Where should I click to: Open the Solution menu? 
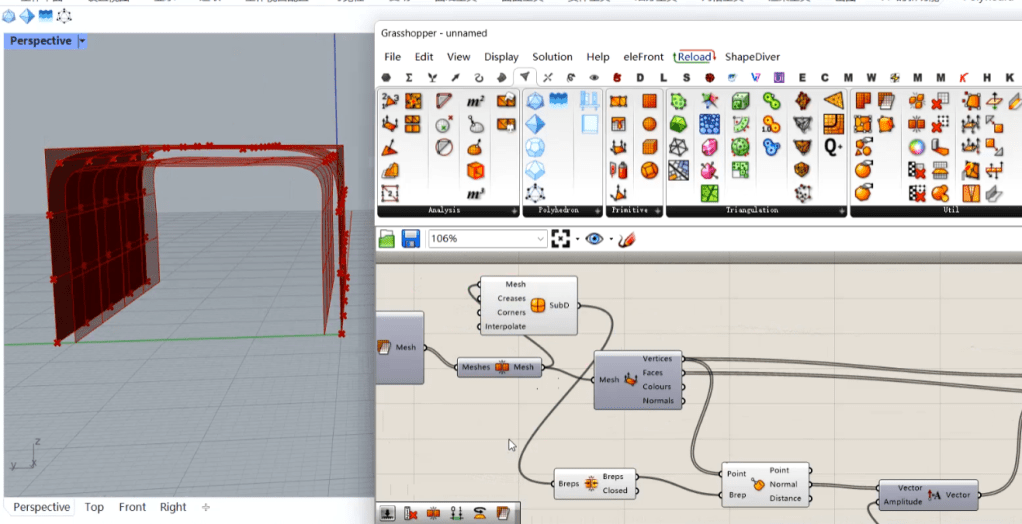pos(552,57)
